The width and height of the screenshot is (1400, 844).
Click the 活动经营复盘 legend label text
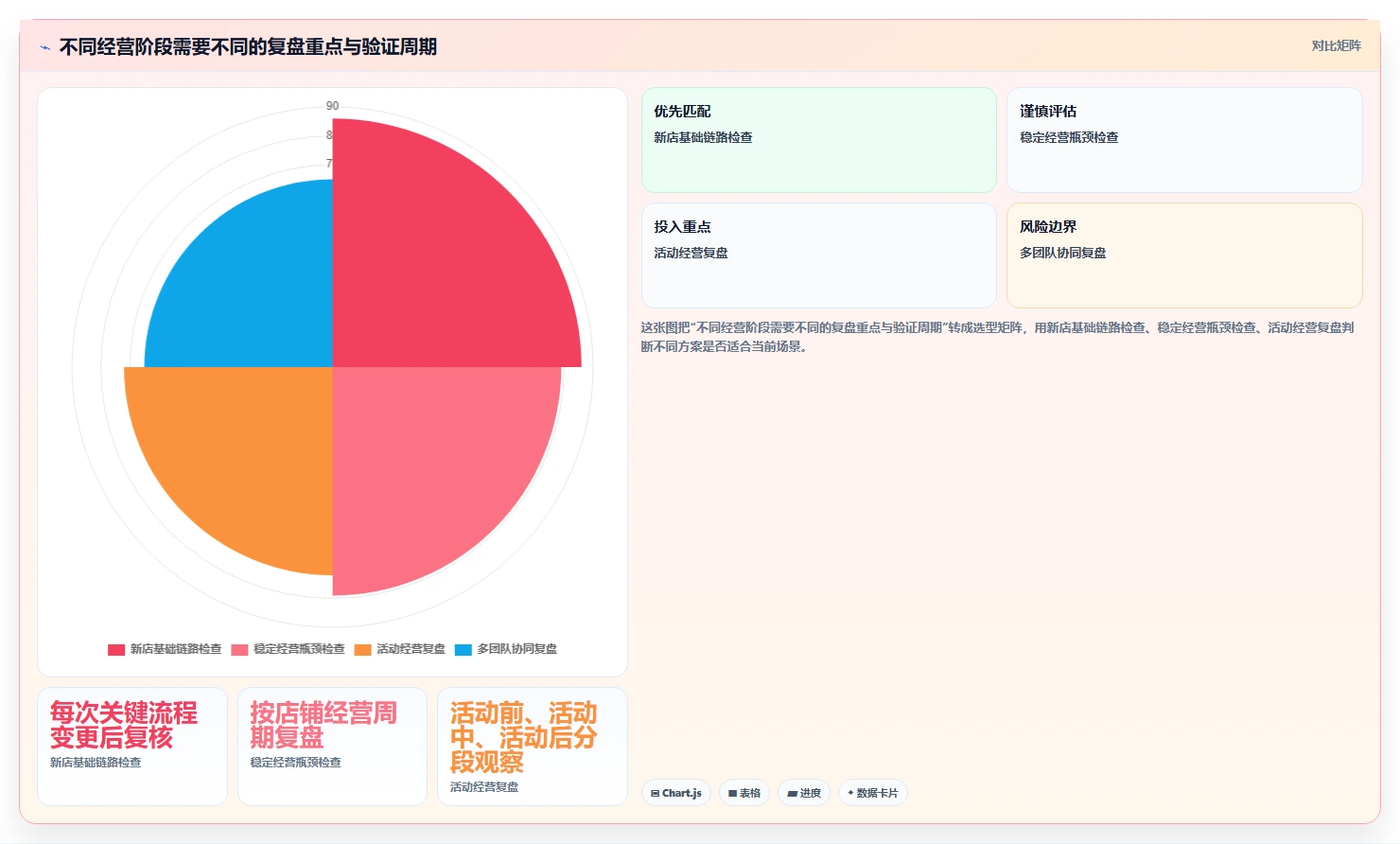[411, 649]
